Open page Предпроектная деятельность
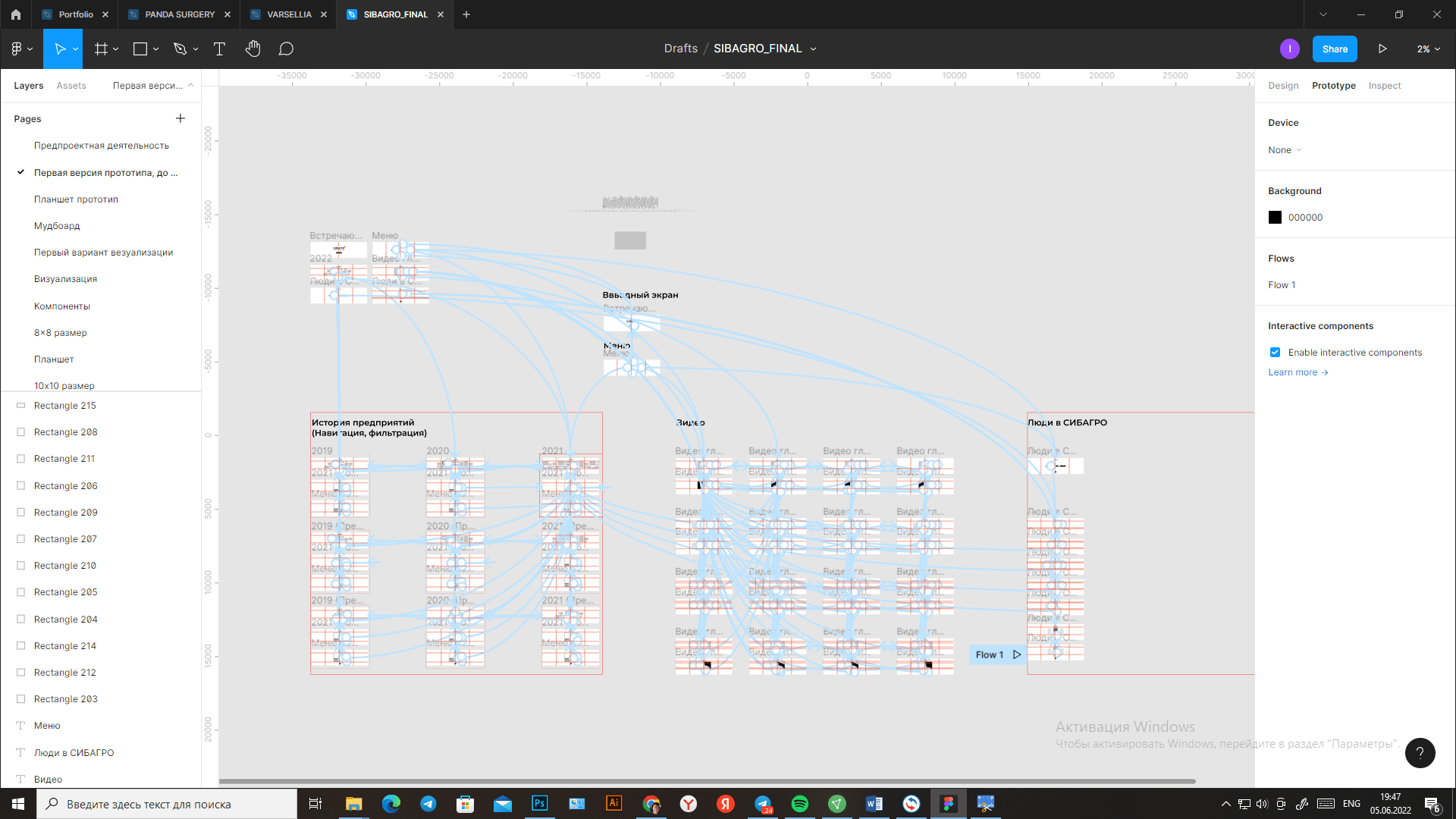Screen dimensions: 1456x819 101,146
